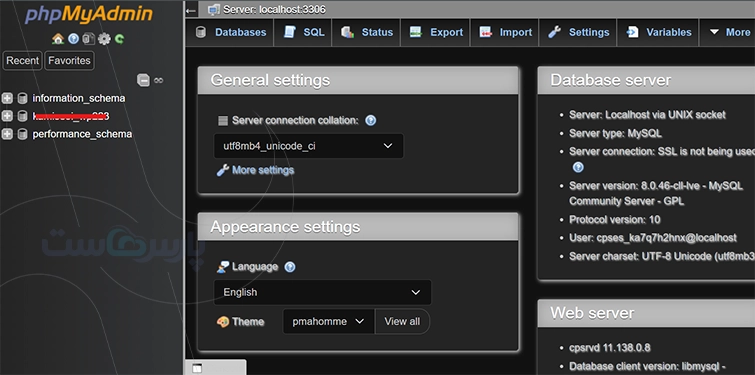Open the More settings link
755x375 pixels.
click(263, 170)
